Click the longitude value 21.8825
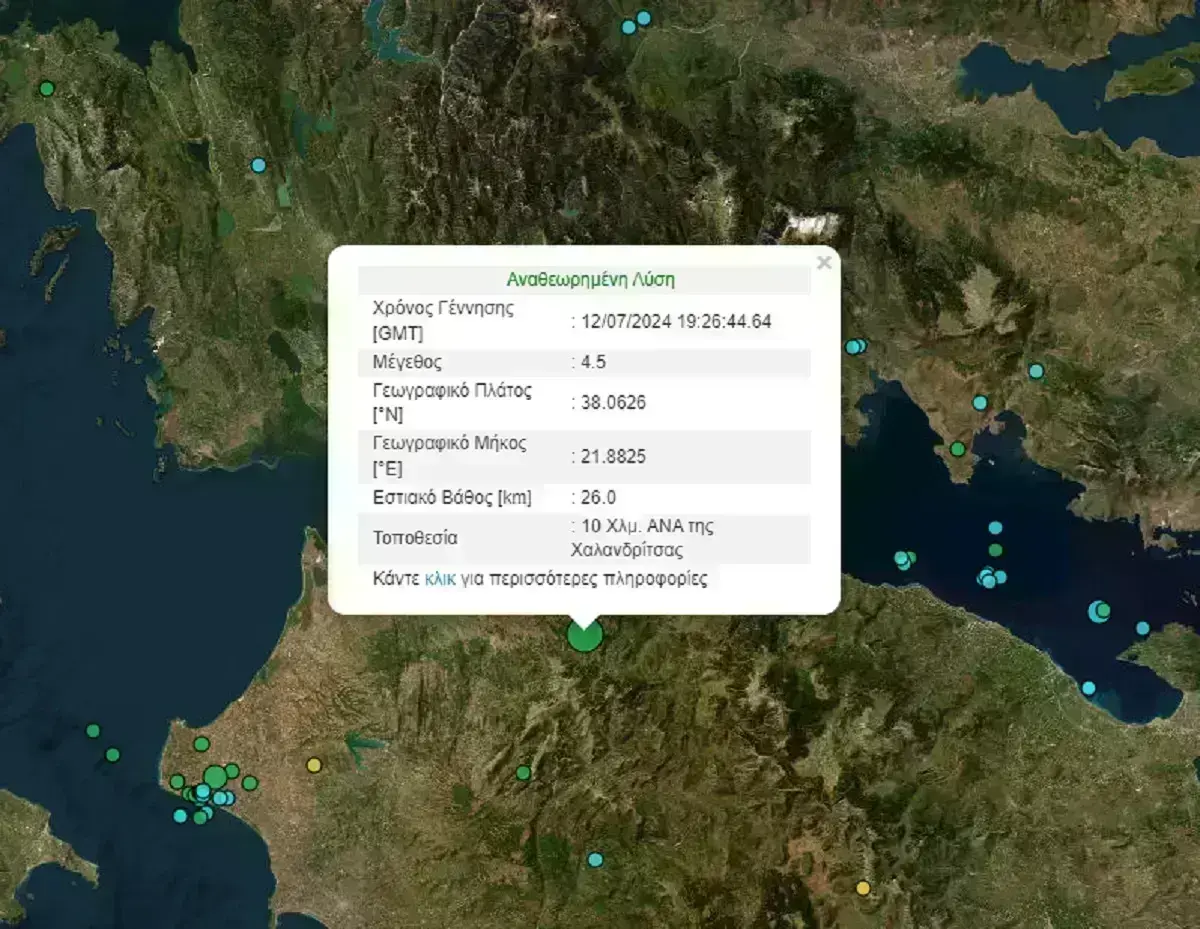1200x929 pixels. coord(614,457)
